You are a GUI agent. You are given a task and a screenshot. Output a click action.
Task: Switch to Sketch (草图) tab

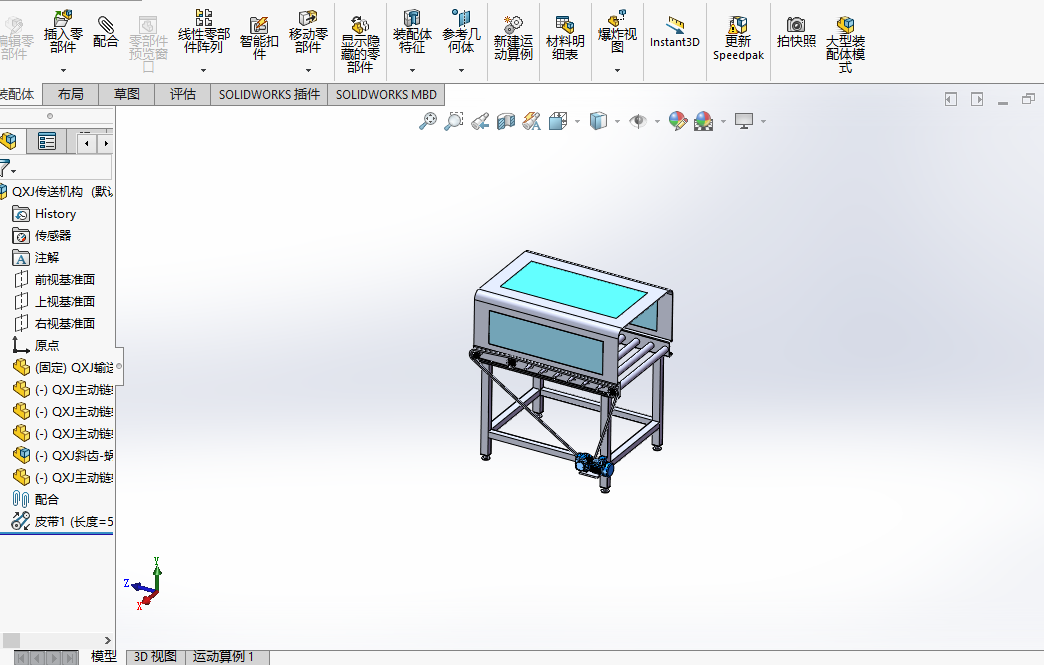(x=127, y=95)
